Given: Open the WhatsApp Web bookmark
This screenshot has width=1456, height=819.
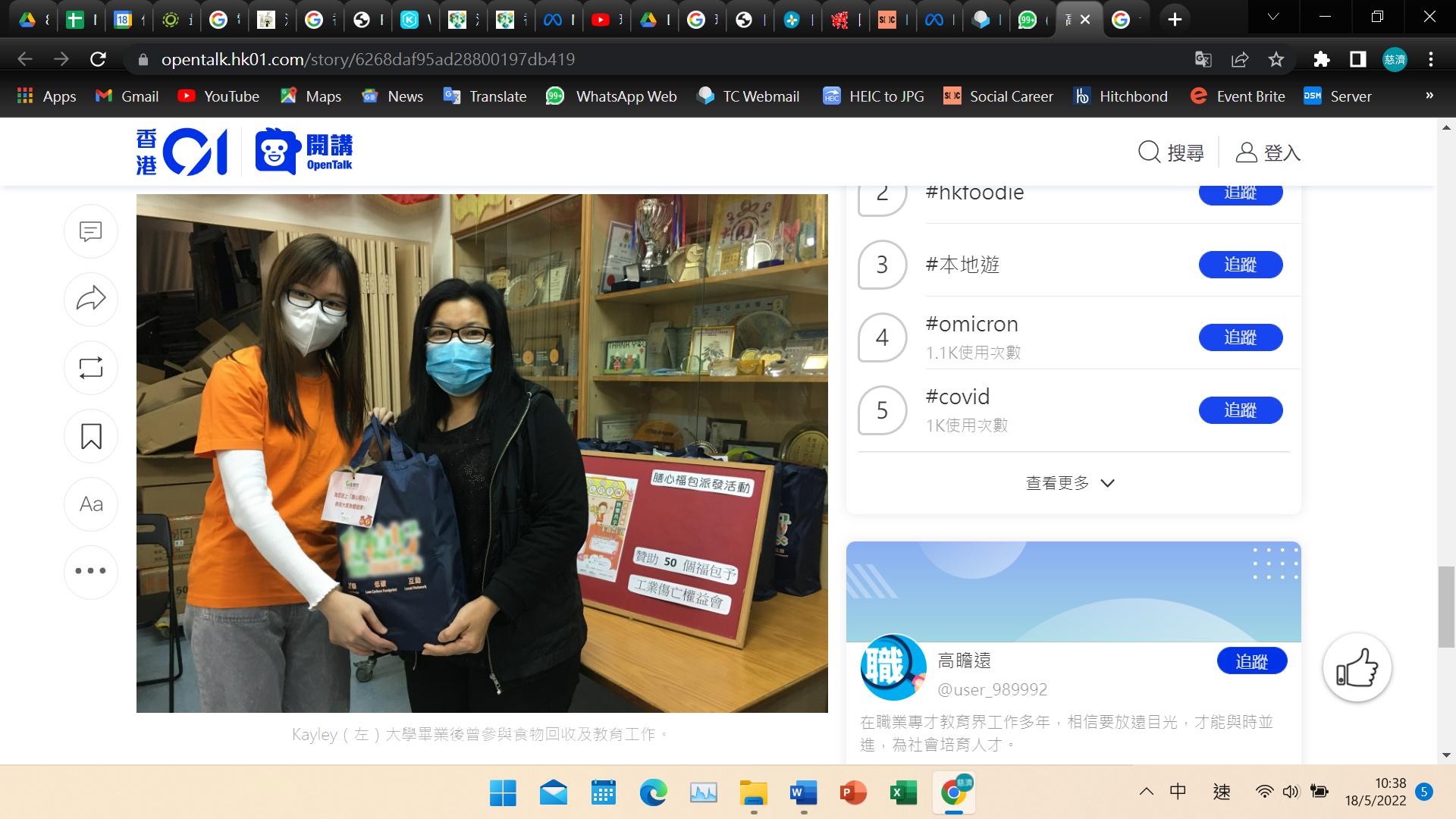Looking at the screenshot, I should [x=611, y=96].
